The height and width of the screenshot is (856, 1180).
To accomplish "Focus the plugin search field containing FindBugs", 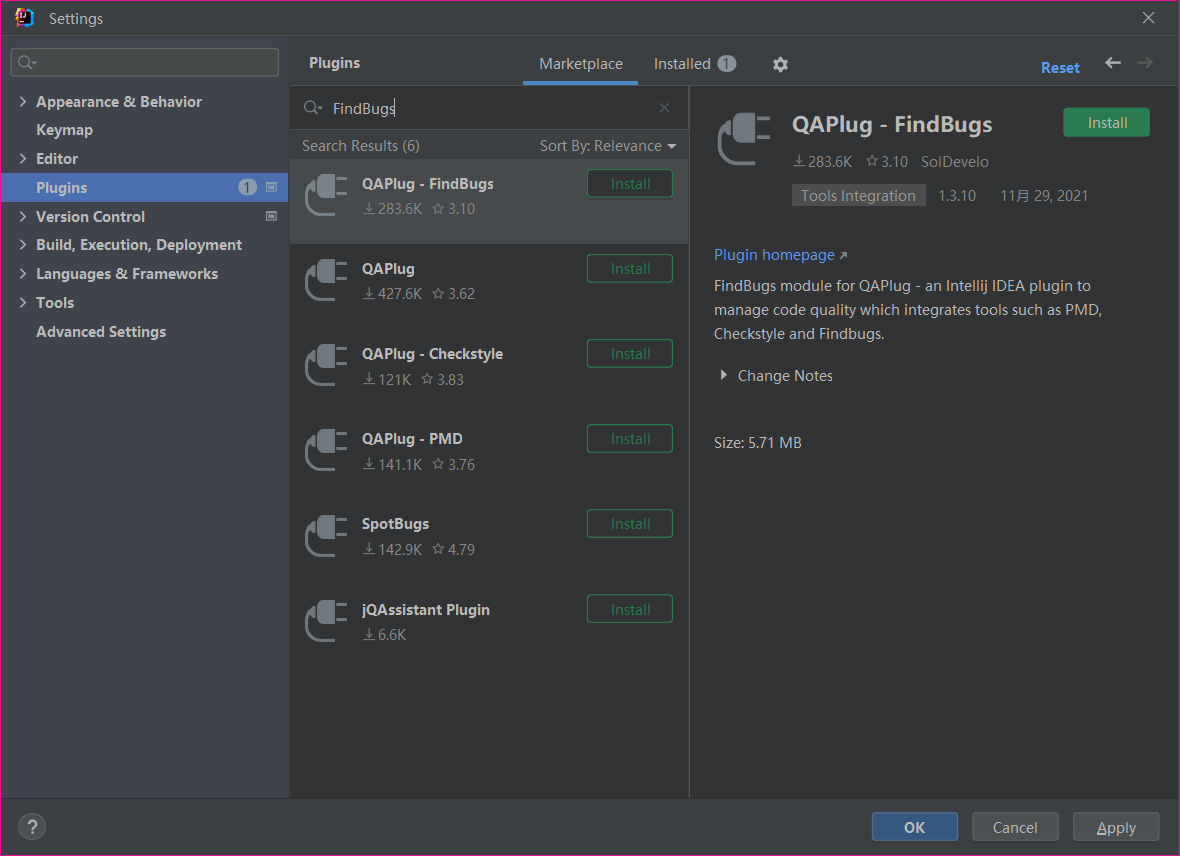I will pyautogui.click(x=489, y=108).
